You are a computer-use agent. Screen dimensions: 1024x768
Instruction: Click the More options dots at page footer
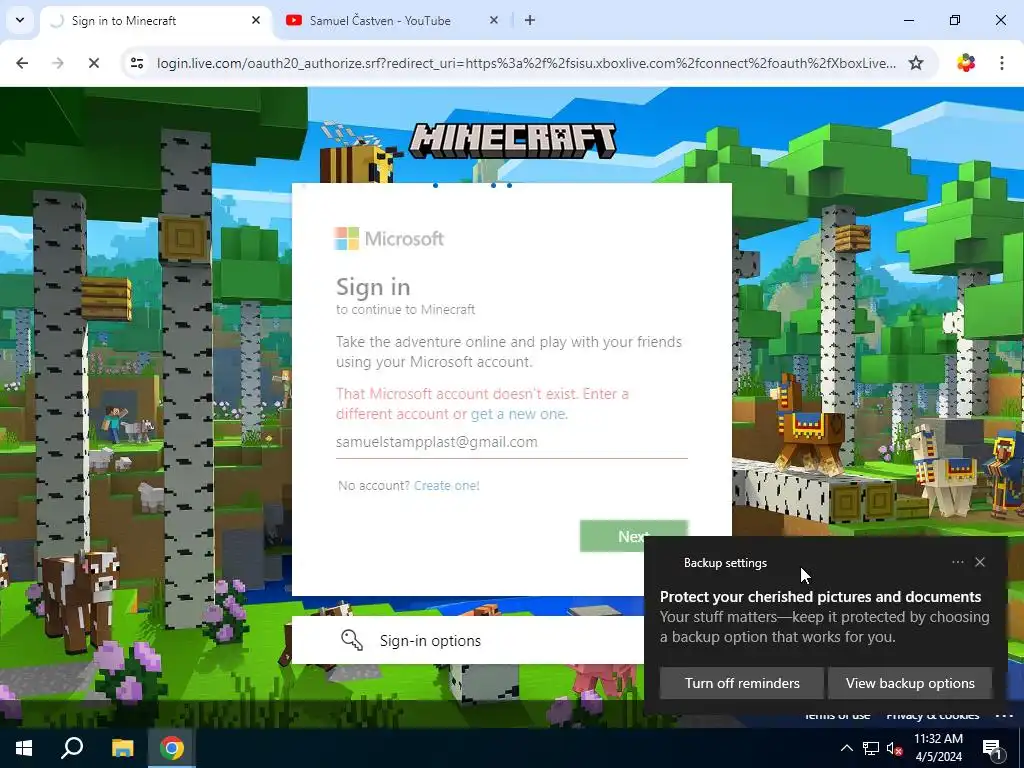coord(1004,714)
